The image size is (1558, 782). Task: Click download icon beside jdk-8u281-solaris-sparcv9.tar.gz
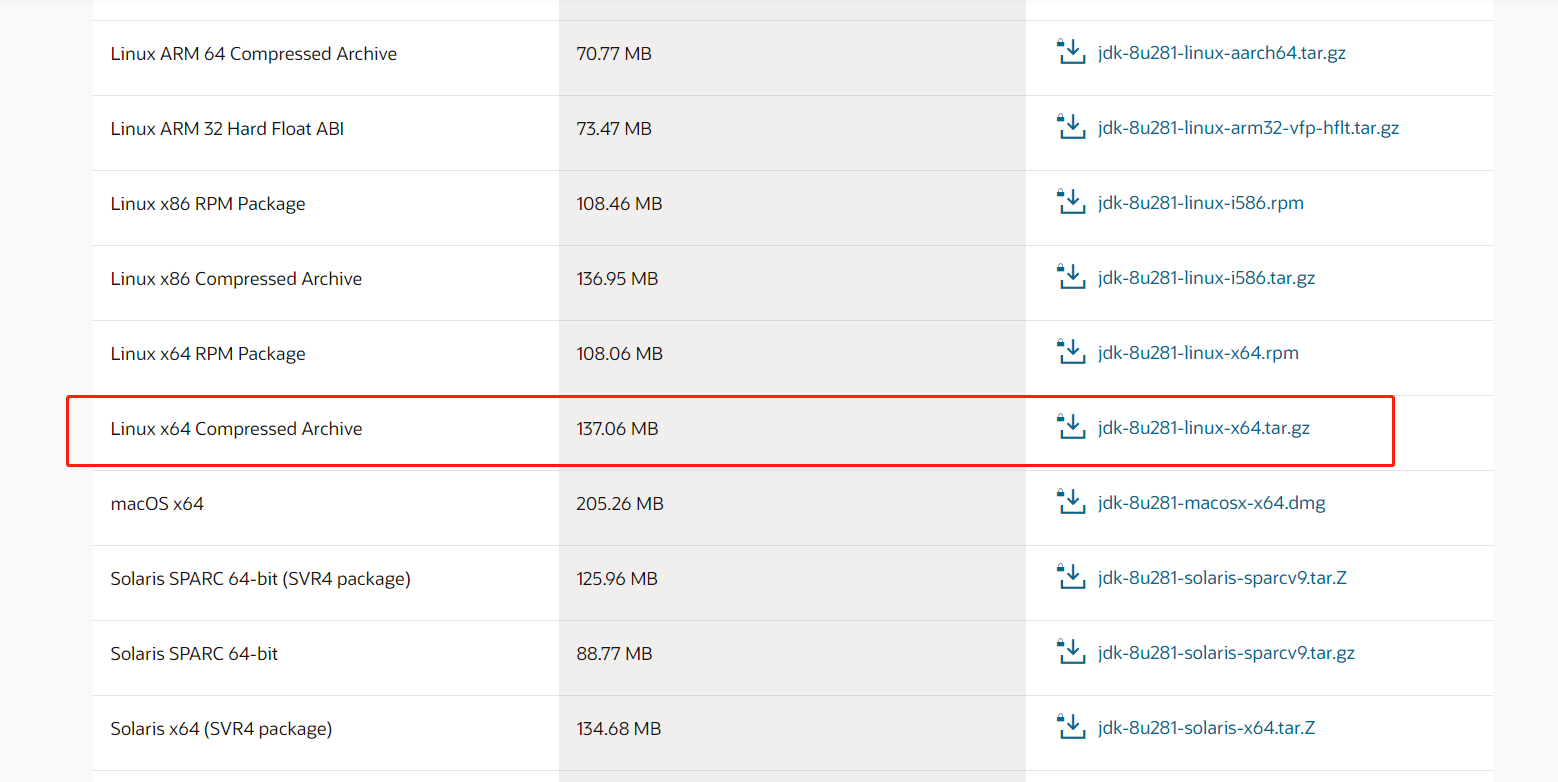click(1071, 652)
